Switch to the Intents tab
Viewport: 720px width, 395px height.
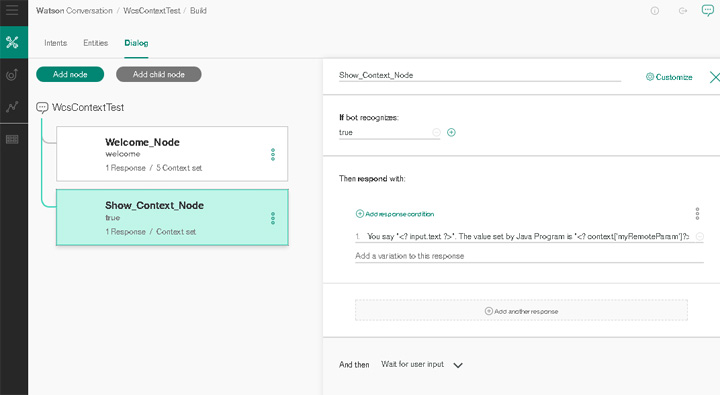coord(56,43)
